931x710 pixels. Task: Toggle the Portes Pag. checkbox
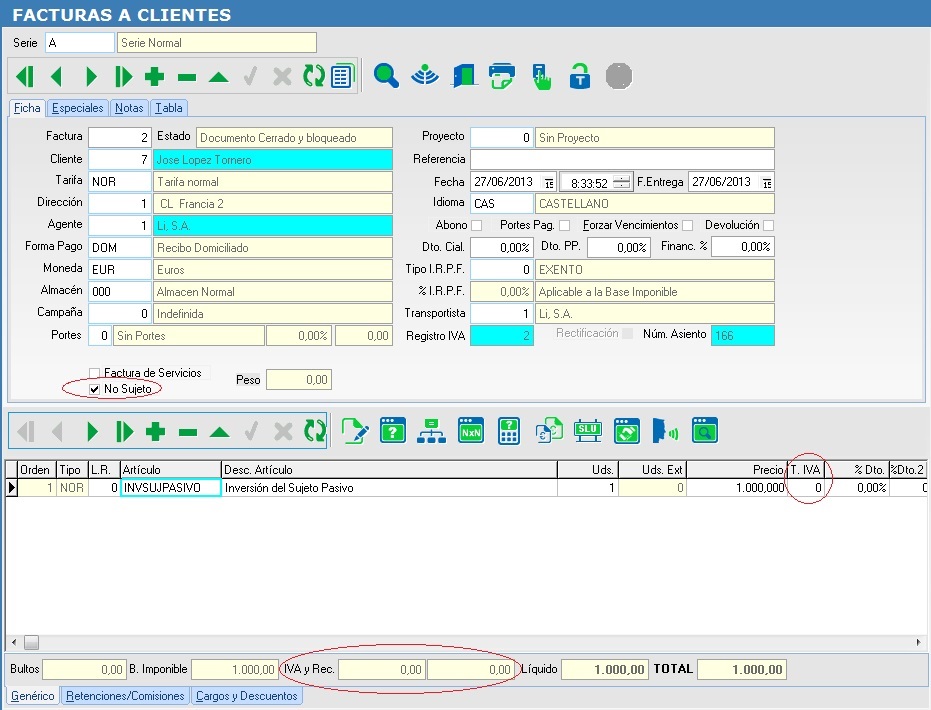click(x=565, y=226)
